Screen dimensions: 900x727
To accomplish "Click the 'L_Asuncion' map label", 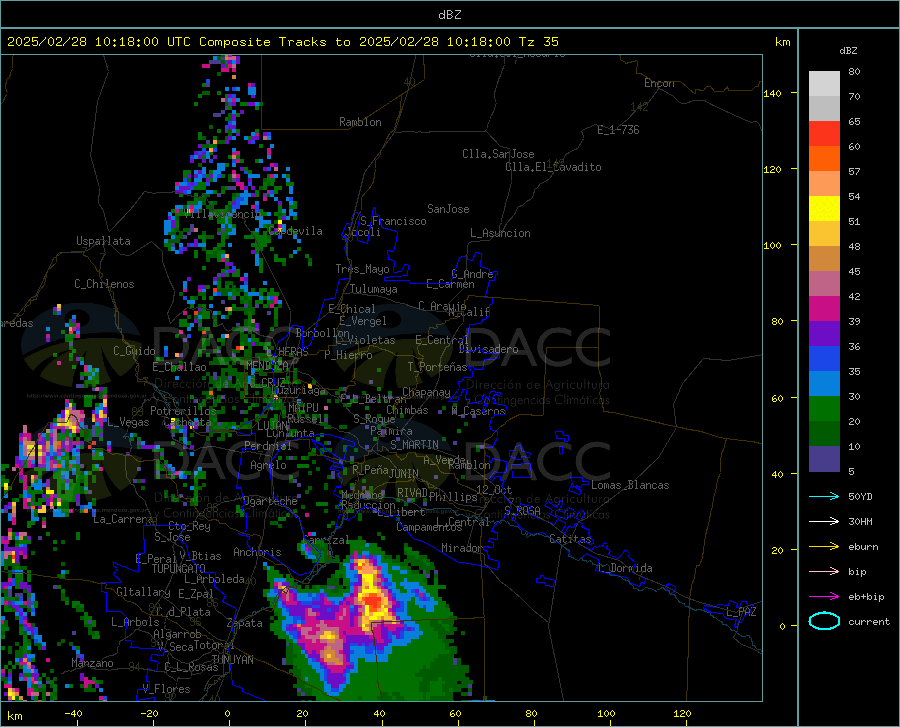I will [501, 233].
